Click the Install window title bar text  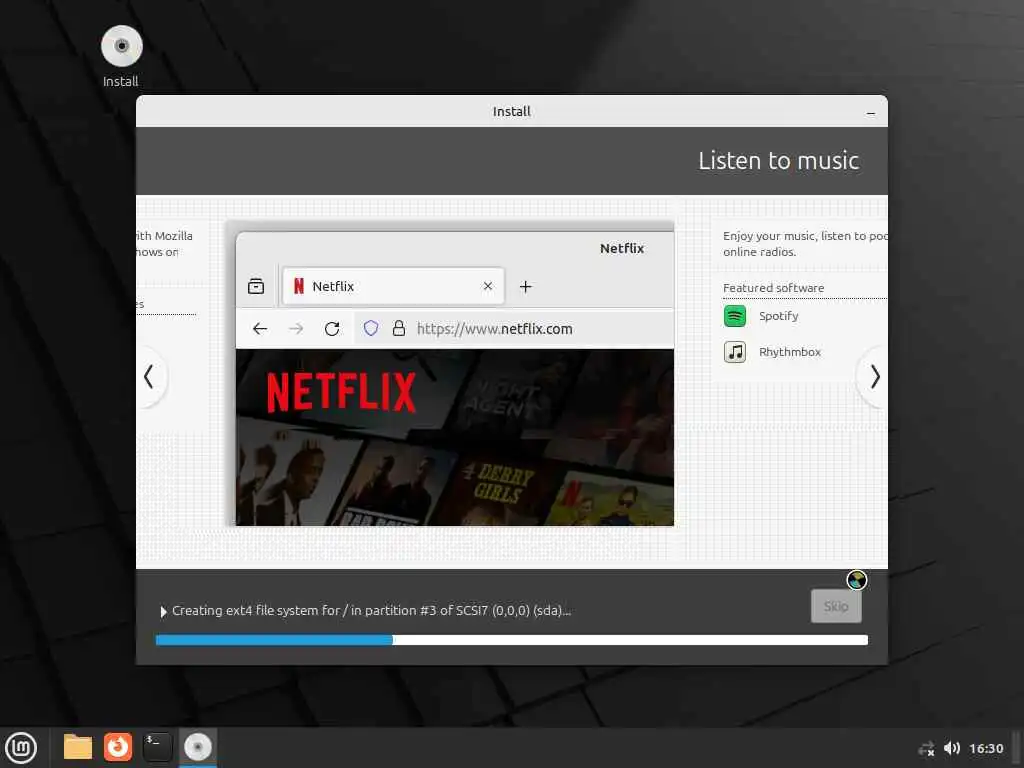[x=511, y=112]
